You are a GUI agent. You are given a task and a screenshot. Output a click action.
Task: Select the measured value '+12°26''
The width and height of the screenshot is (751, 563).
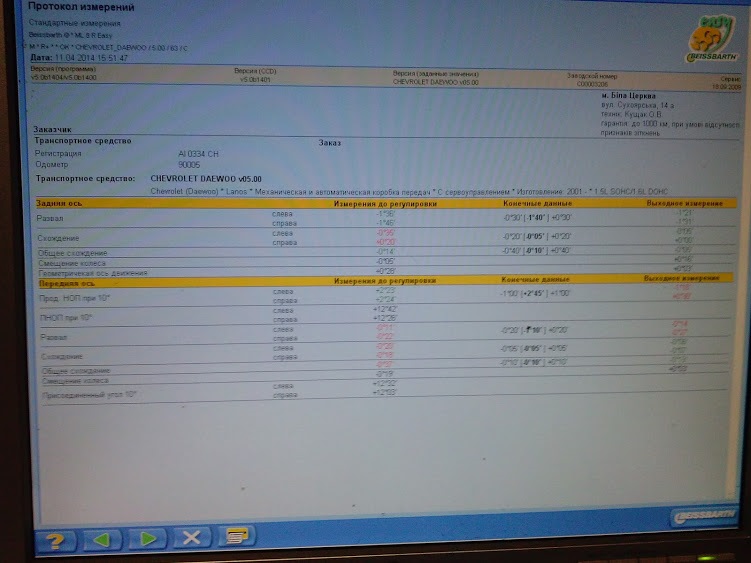[385, 318]
